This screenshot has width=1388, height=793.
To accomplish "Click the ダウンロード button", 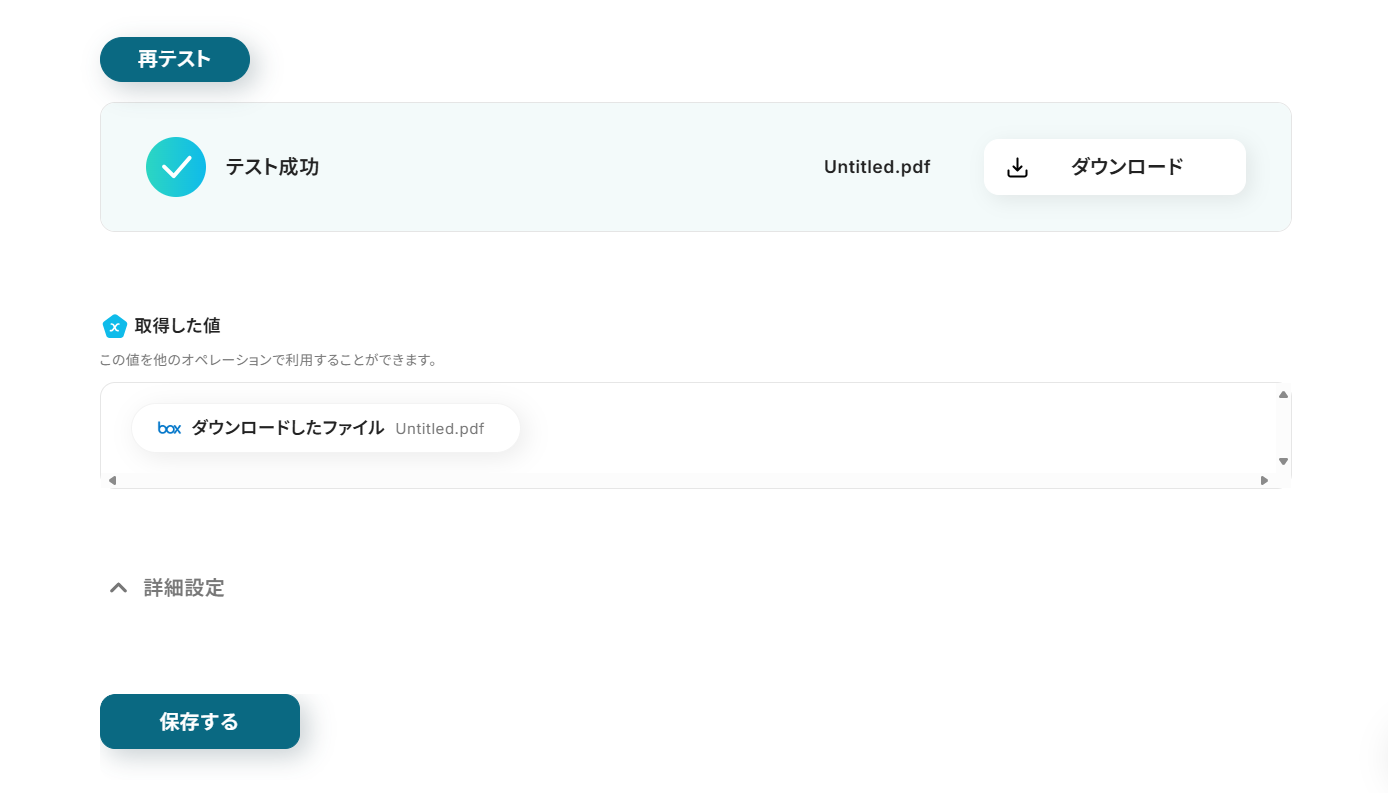I will coord(1114,167).
